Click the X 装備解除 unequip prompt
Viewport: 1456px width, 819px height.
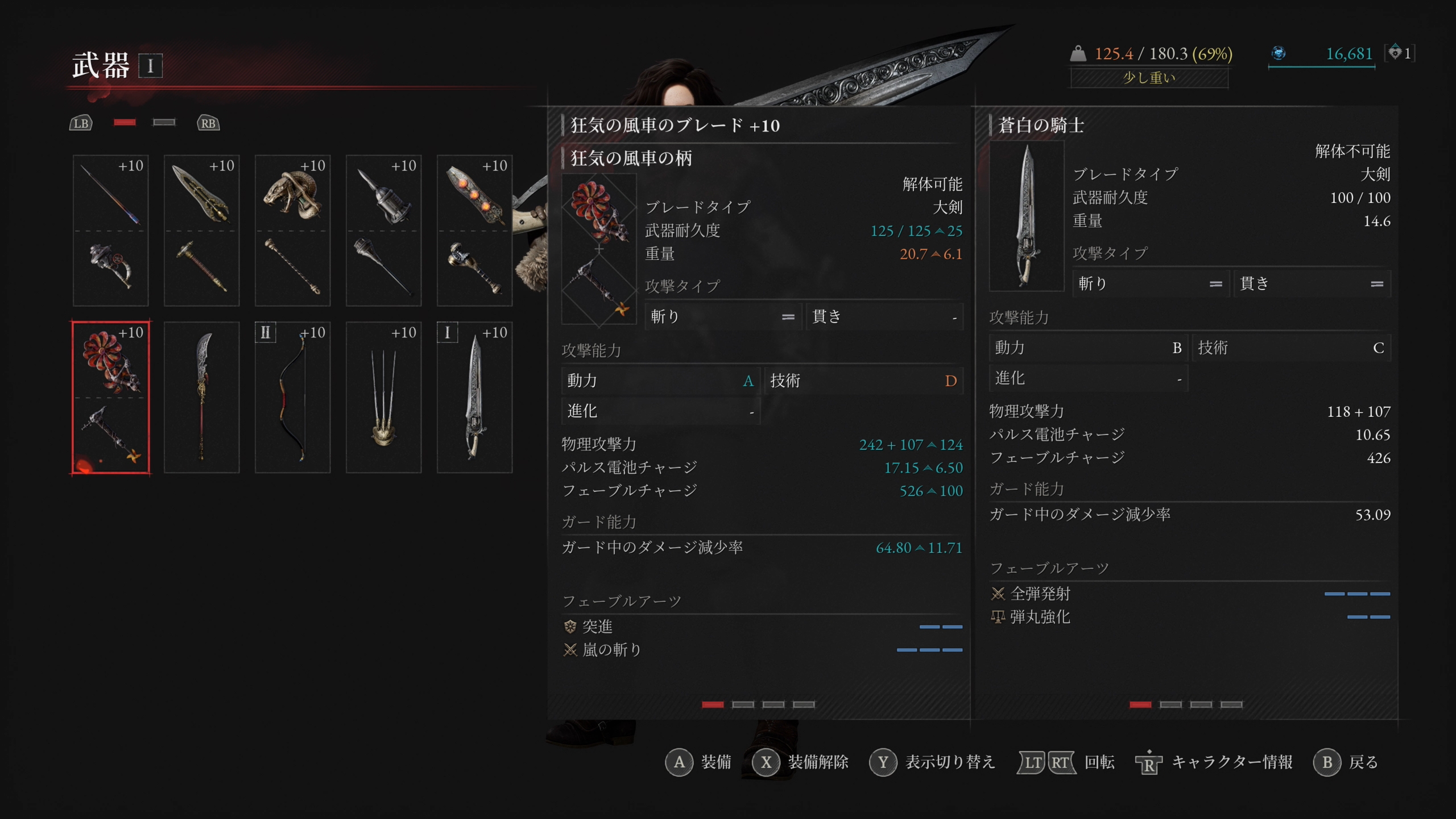pyautogui.click(x=800, y=762)
